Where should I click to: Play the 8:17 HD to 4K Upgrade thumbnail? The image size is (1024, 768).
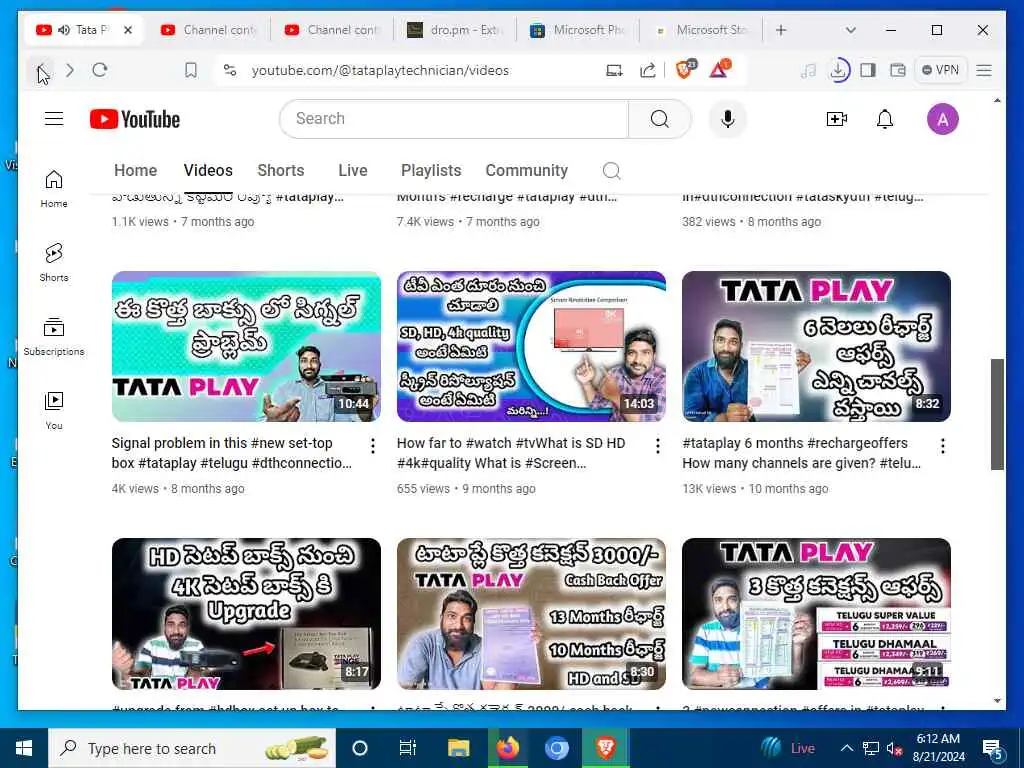tap(246, 613)
